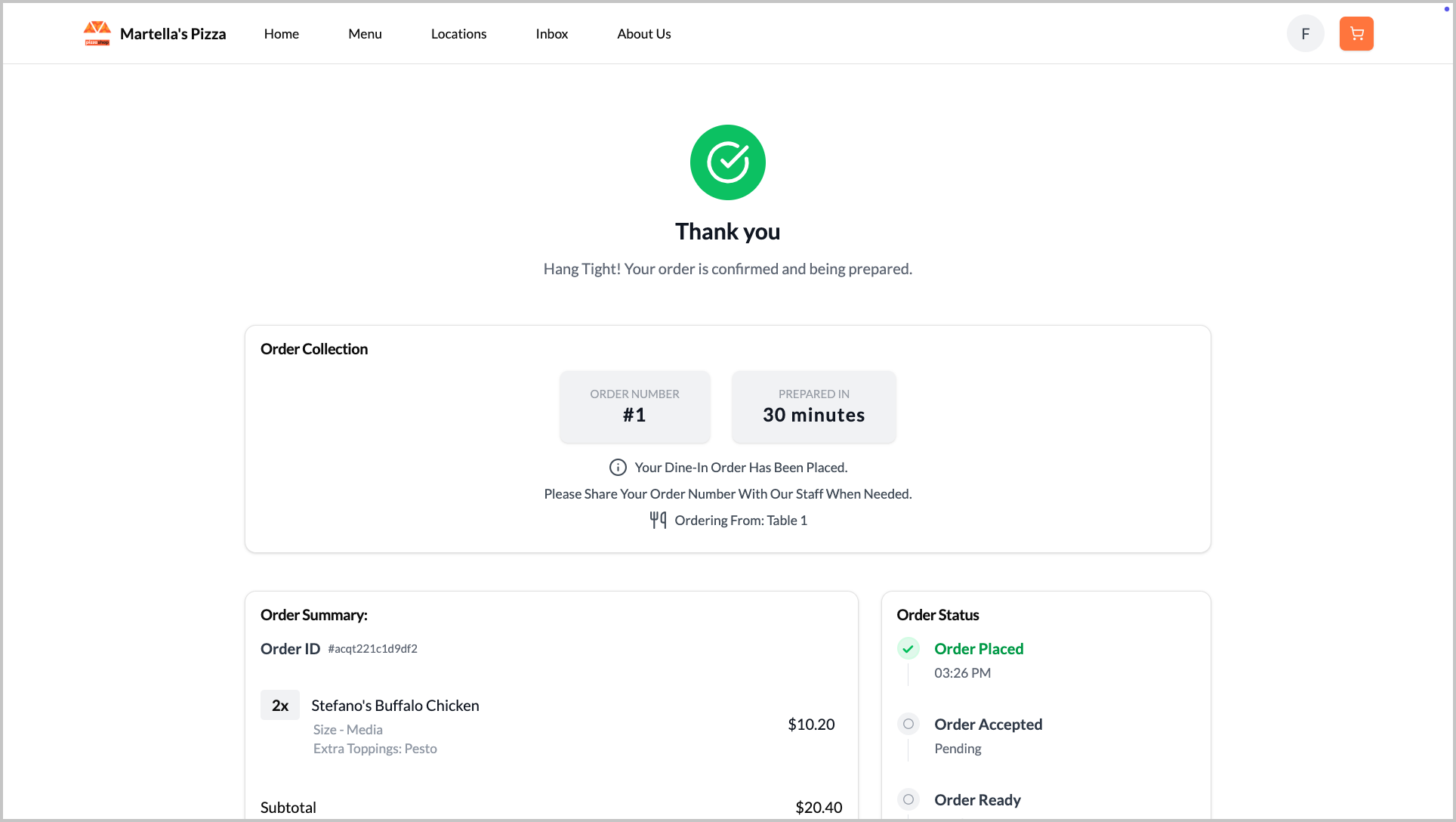
Task: Visit the About Us page
Action: 643,34
